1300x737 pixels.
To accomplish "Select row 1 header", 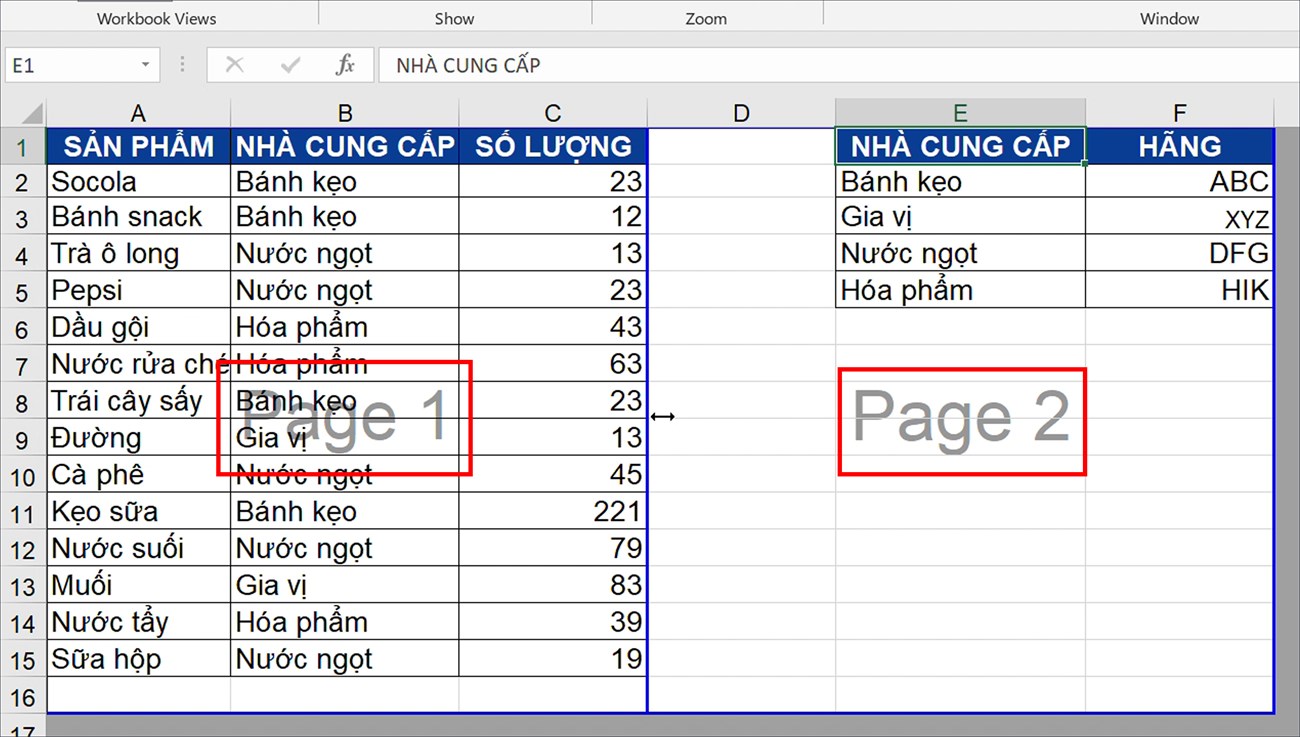I will (23, 147).
